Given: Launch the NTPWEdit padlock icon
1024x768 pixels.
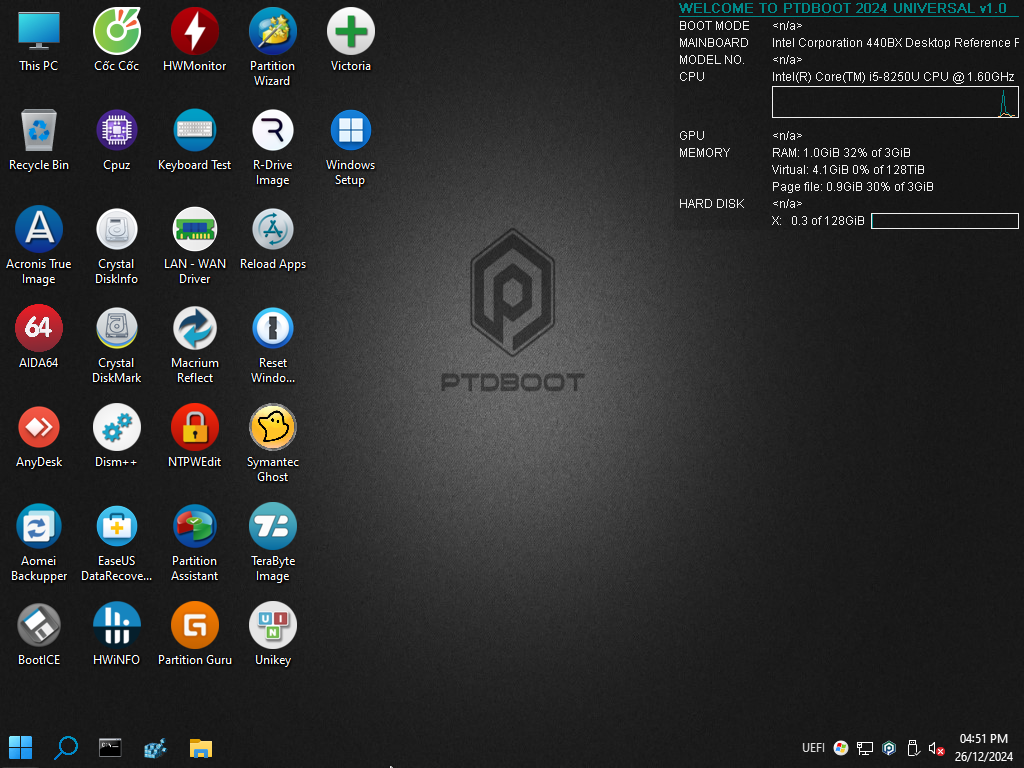Looking at the screenshot, I should tap(195, 436).
